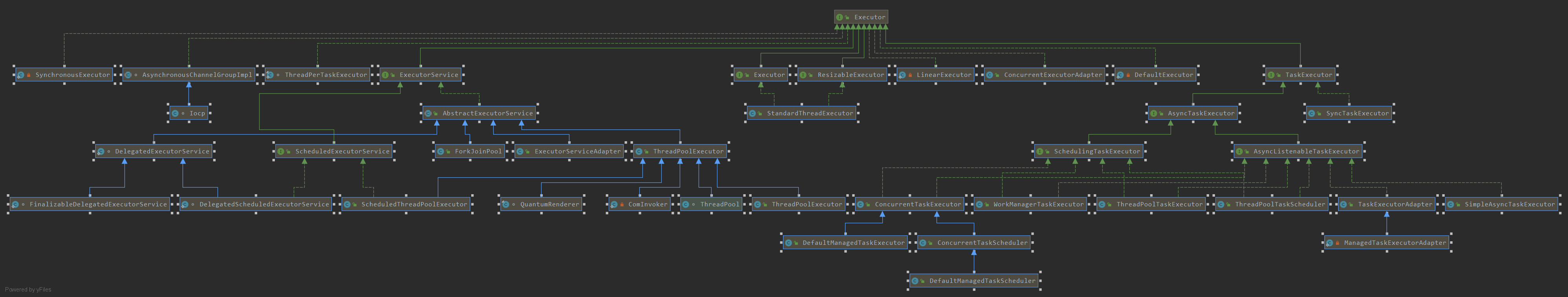The image size is (1568, 297).
Task: Click the class icon on the ConcurrentTaskExecutor node
Action: click(x=860, y=204)
